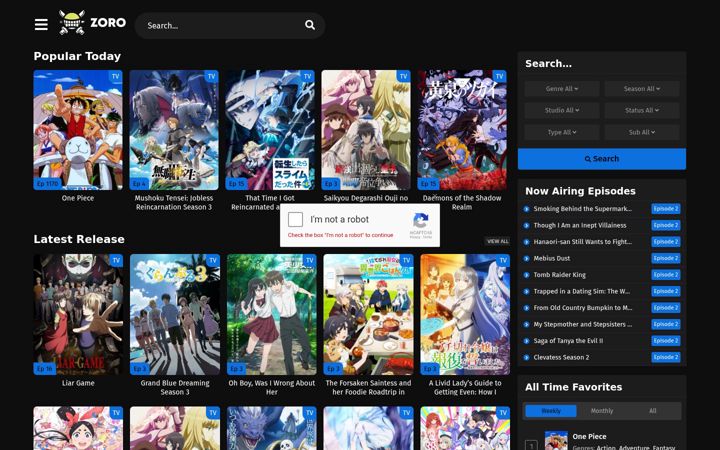Click the blue Search button
The height and width of the screenshot is (450, 720).
pyautogui.click(x=602, y=159)
